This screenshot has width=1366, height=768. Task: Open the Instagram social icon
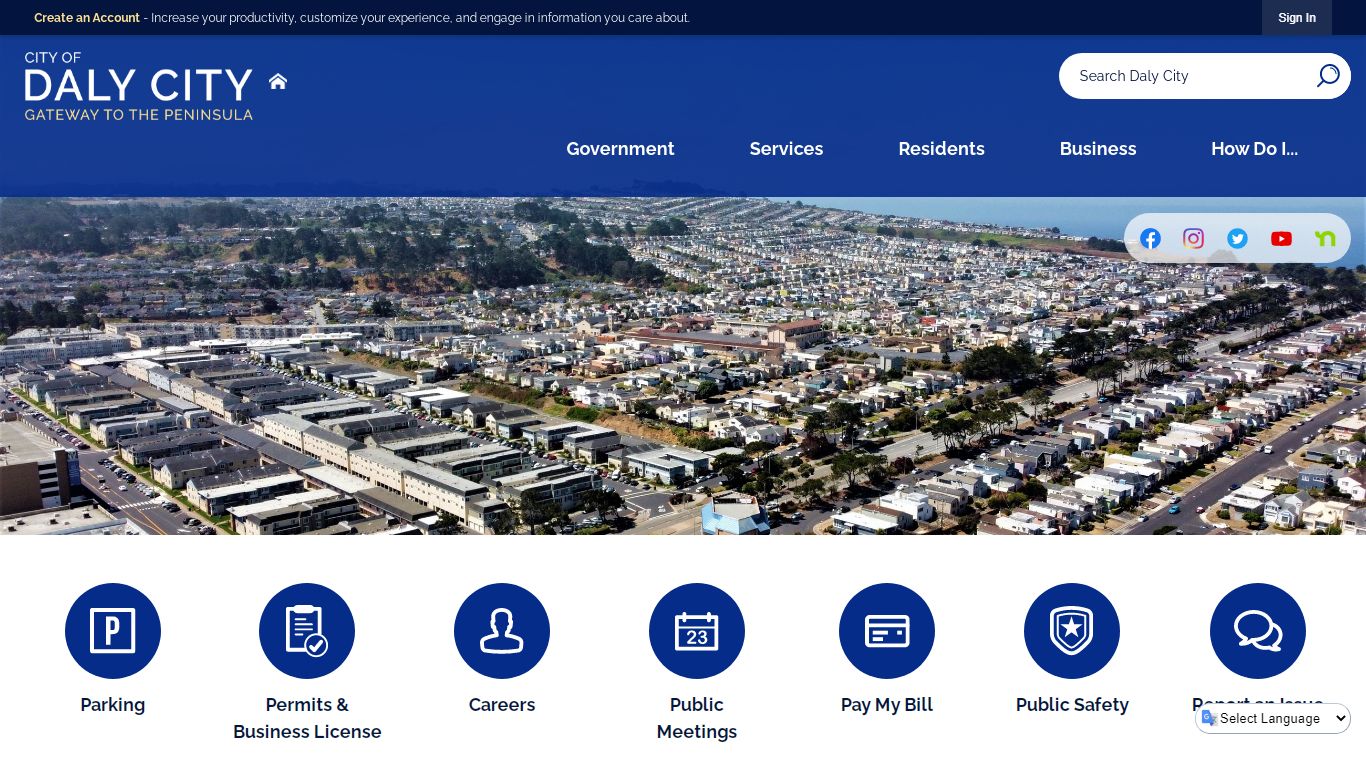[1193, 238]
